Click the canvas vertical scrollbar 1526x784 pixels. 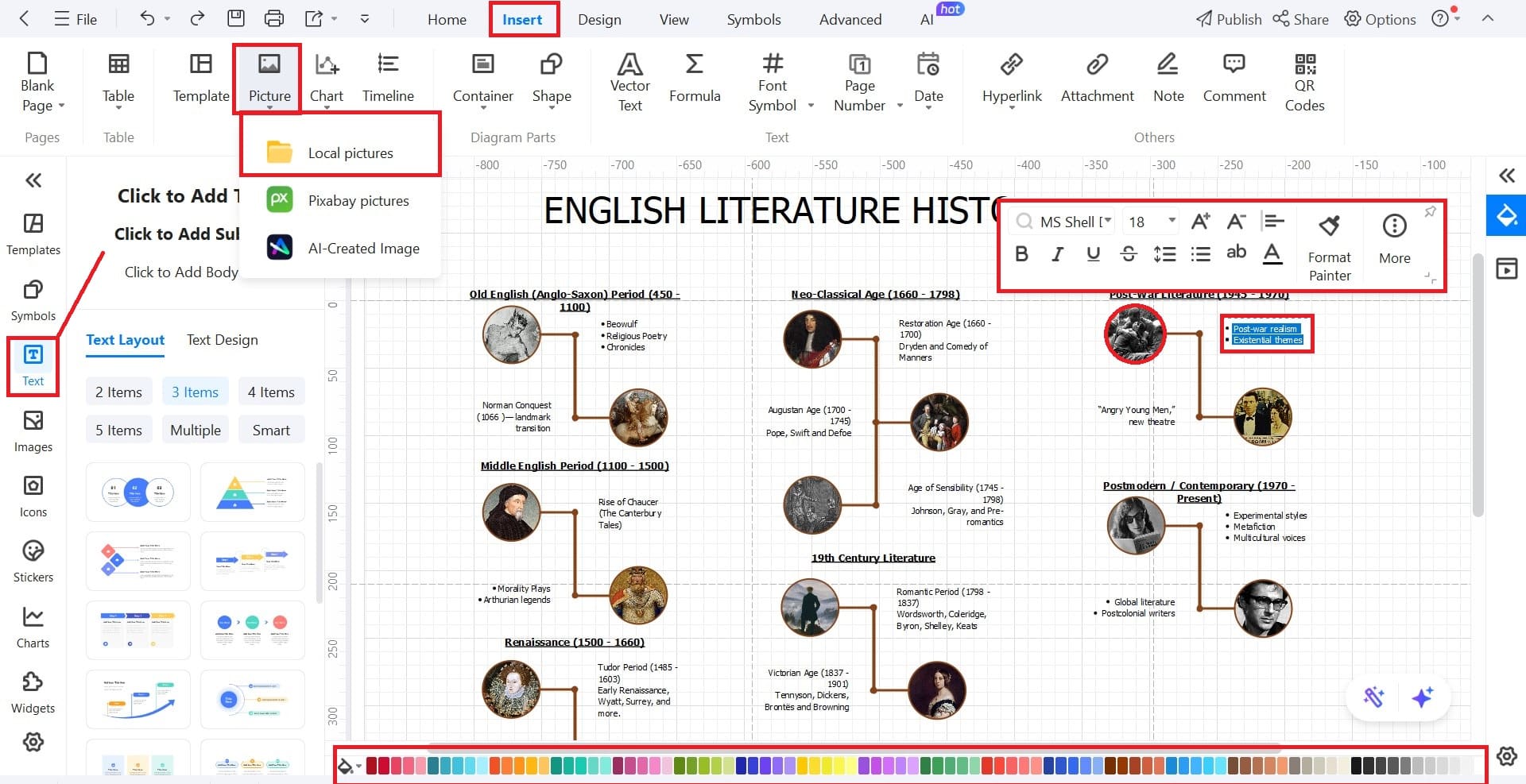(1478, 385)
